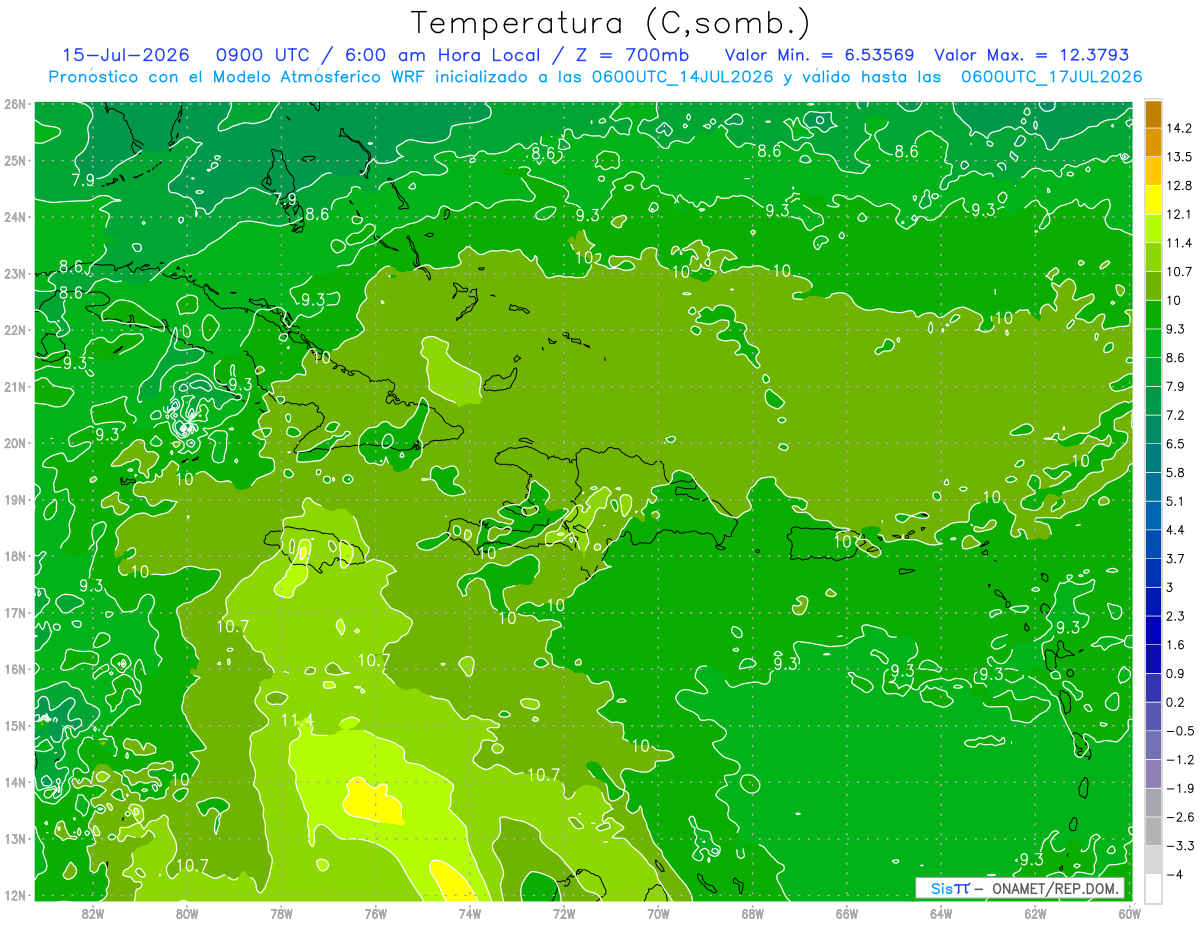The image size is (1200, 927).
Task: Click the "2.3" colorbar label
Action: click(1176, 616)
